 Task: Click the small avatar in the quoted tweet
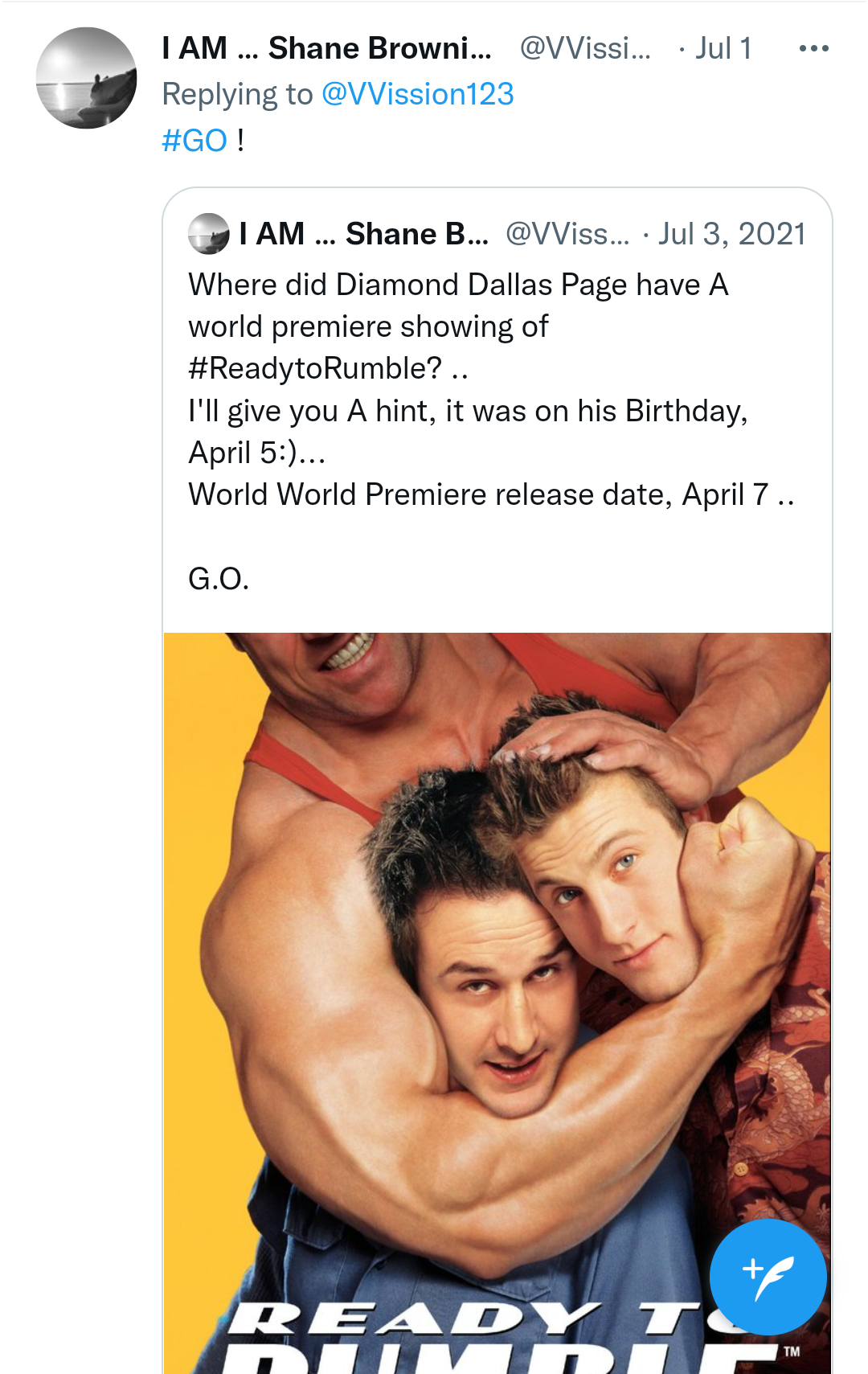click(209, 234)
